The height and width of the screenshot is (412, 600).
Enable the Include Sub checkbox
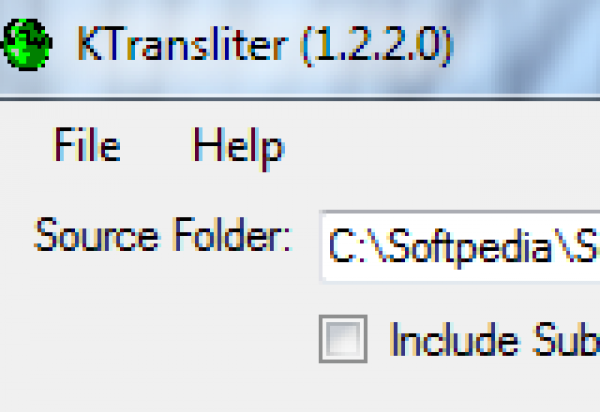tap(343, 340)
